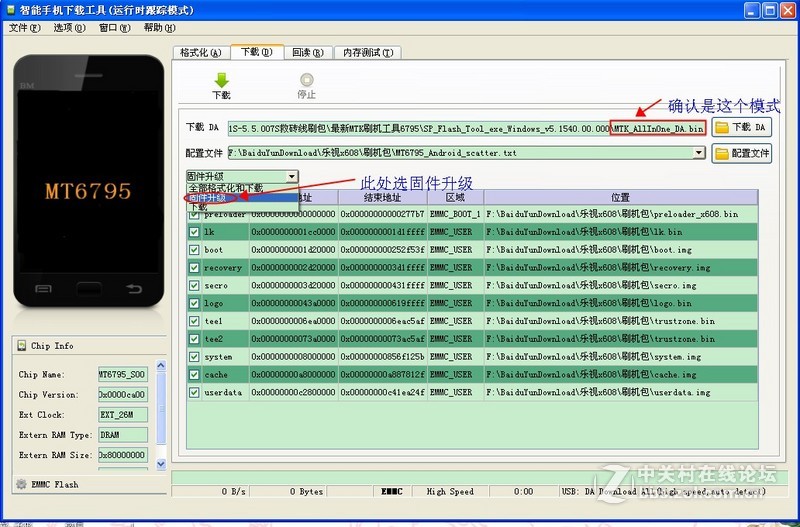Uncheck the tee2 partition checkbox
The image size is (800, 527).
(194, 339)
